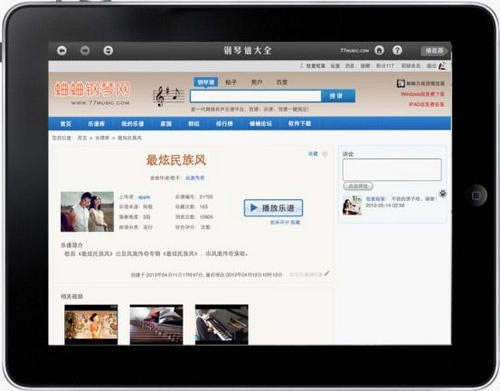Open the guzheng related video thumbnail

[156, 324]
